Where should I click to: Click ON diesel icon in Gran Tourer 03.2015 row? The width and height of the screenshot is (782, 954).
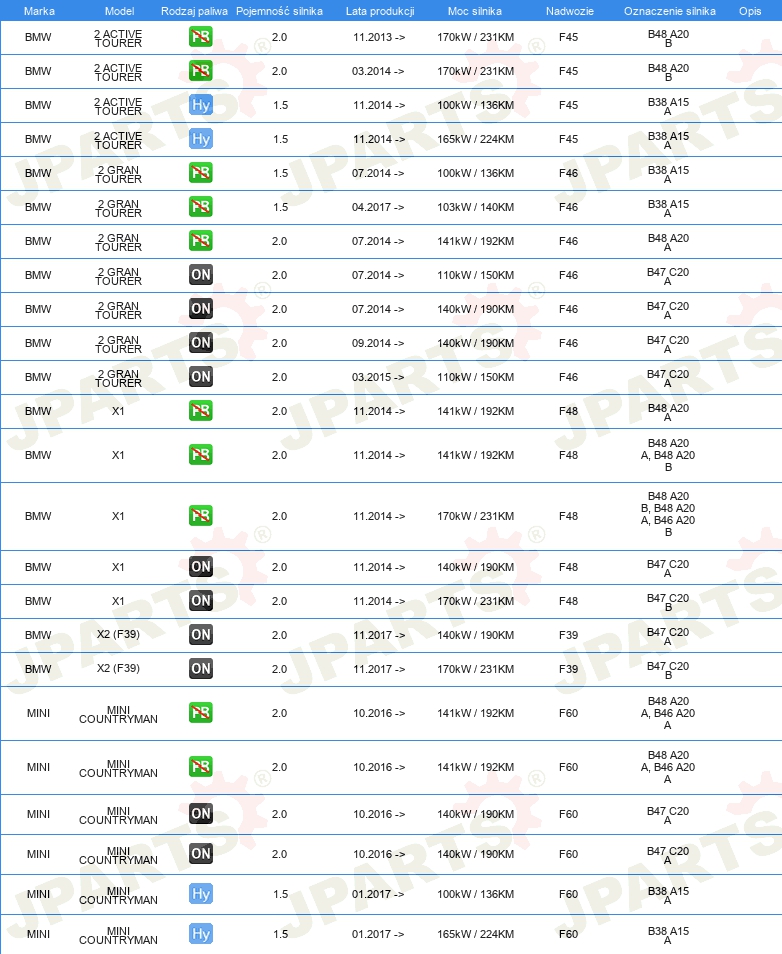(201, 377)
